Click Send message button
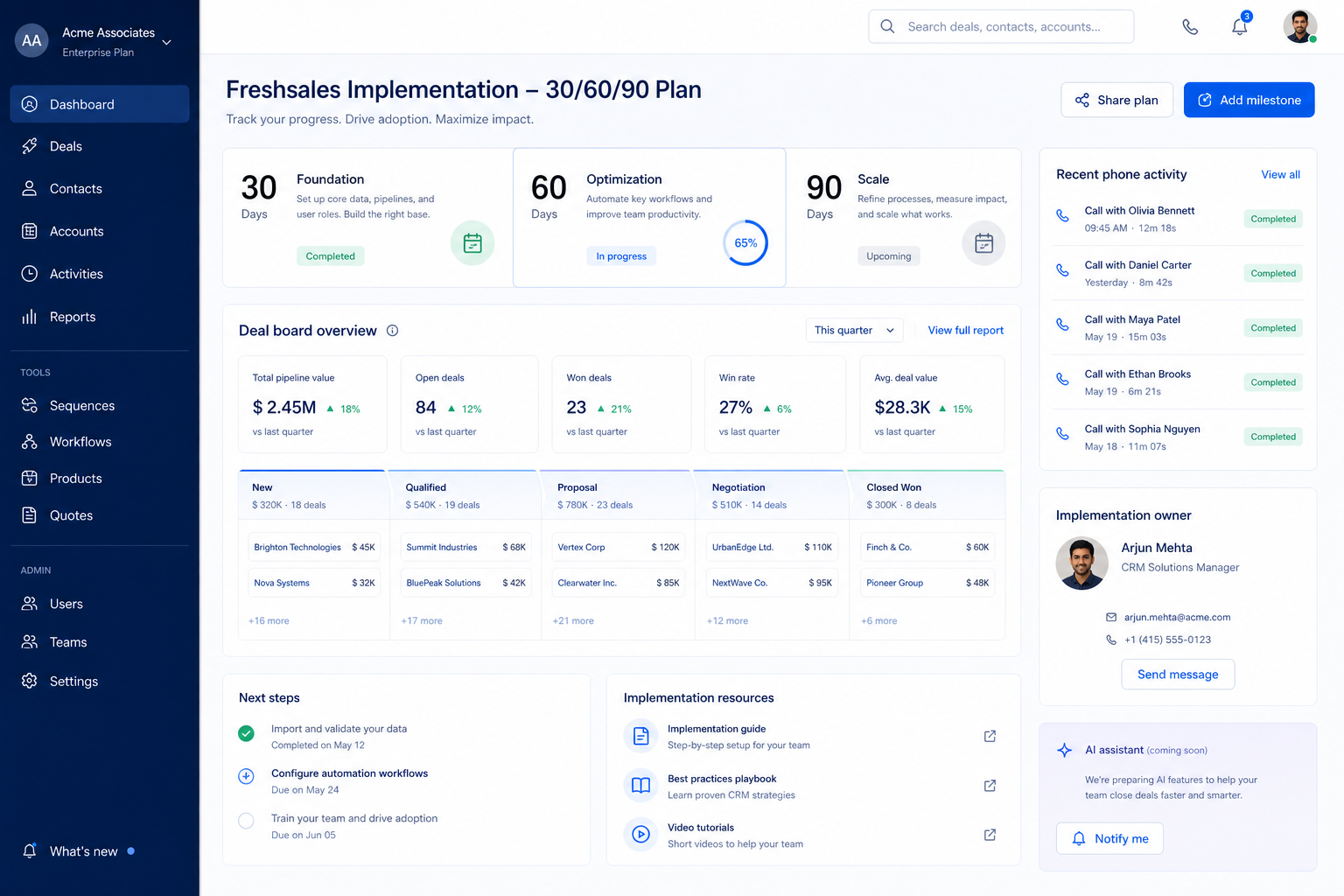 1178,675
